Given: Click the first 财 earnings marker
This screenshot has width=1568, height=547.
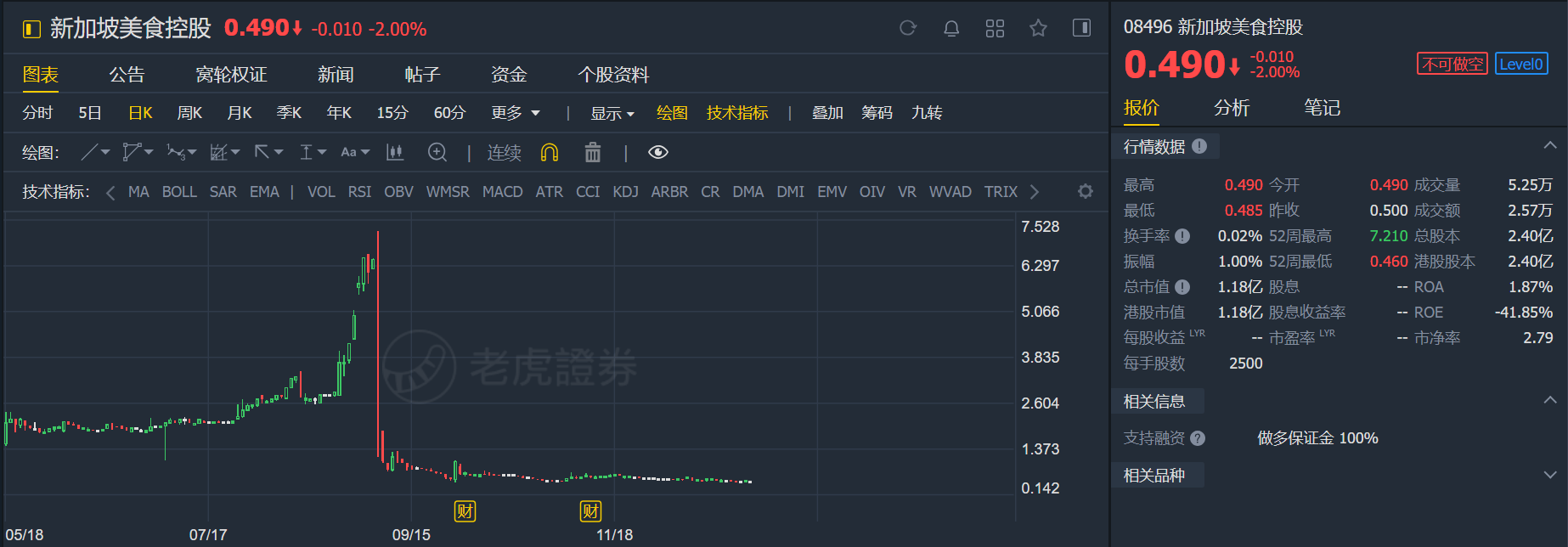Looking at the screenshot, I should [465, 511].
